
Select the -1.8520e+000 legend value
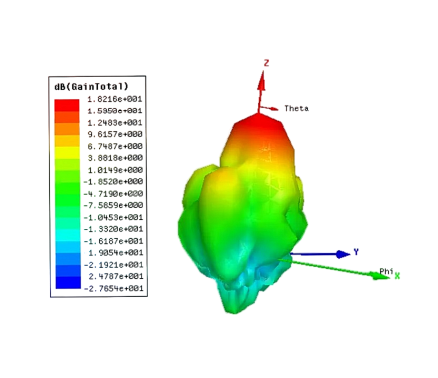(113, 182)
